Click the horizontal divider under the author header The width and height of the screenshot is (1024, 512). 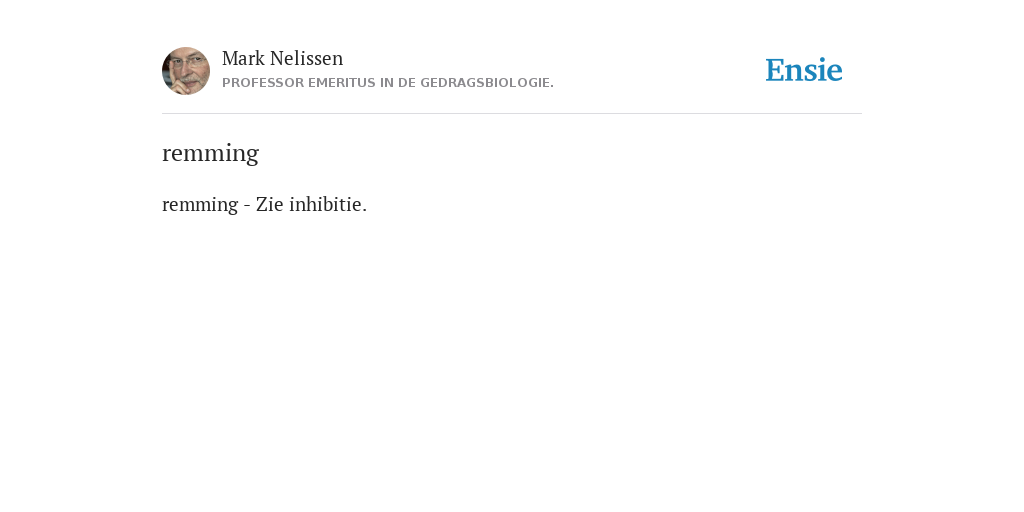[x=512, y=114]
